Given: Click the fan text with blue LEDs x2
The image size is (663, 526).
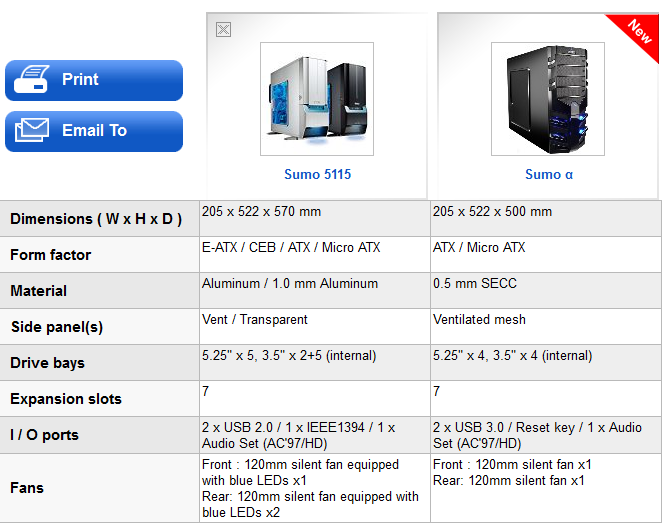Looking at the screenshot, I should pyautogui.click(x=310, y=504).
